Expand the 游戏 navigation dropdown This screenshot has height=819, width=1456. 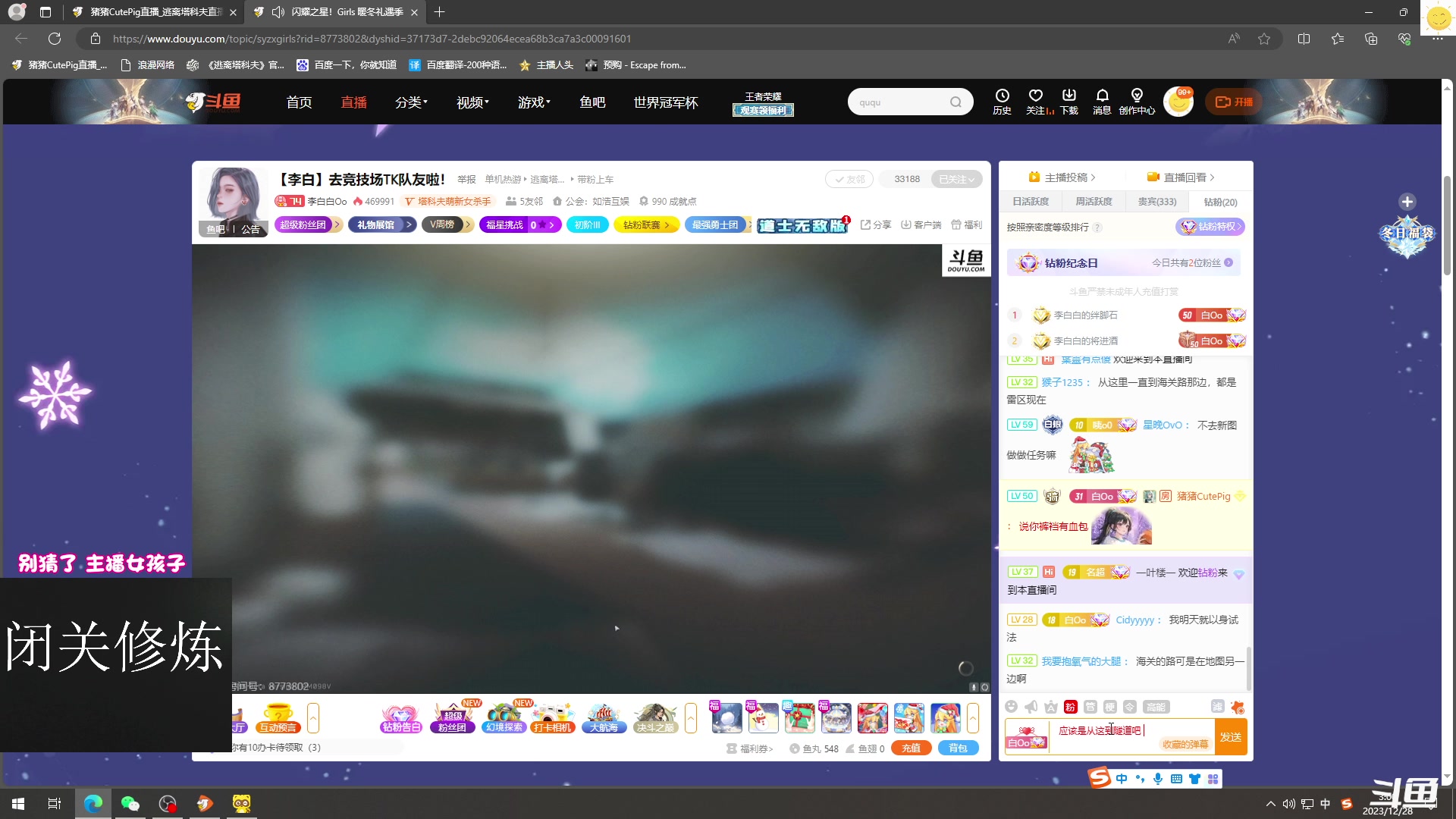tap(534, 102)
